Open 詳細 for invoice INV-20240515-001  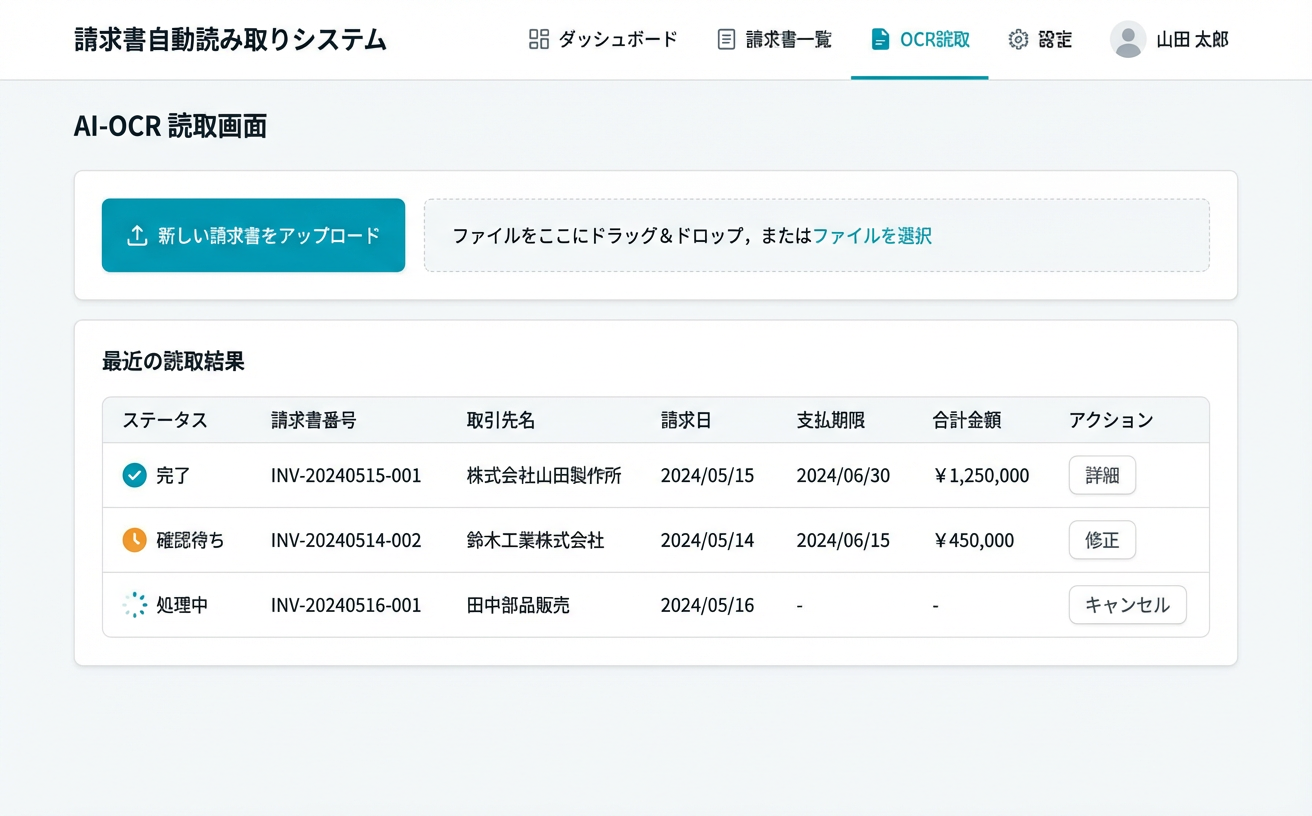click(x=1102, y=475)
